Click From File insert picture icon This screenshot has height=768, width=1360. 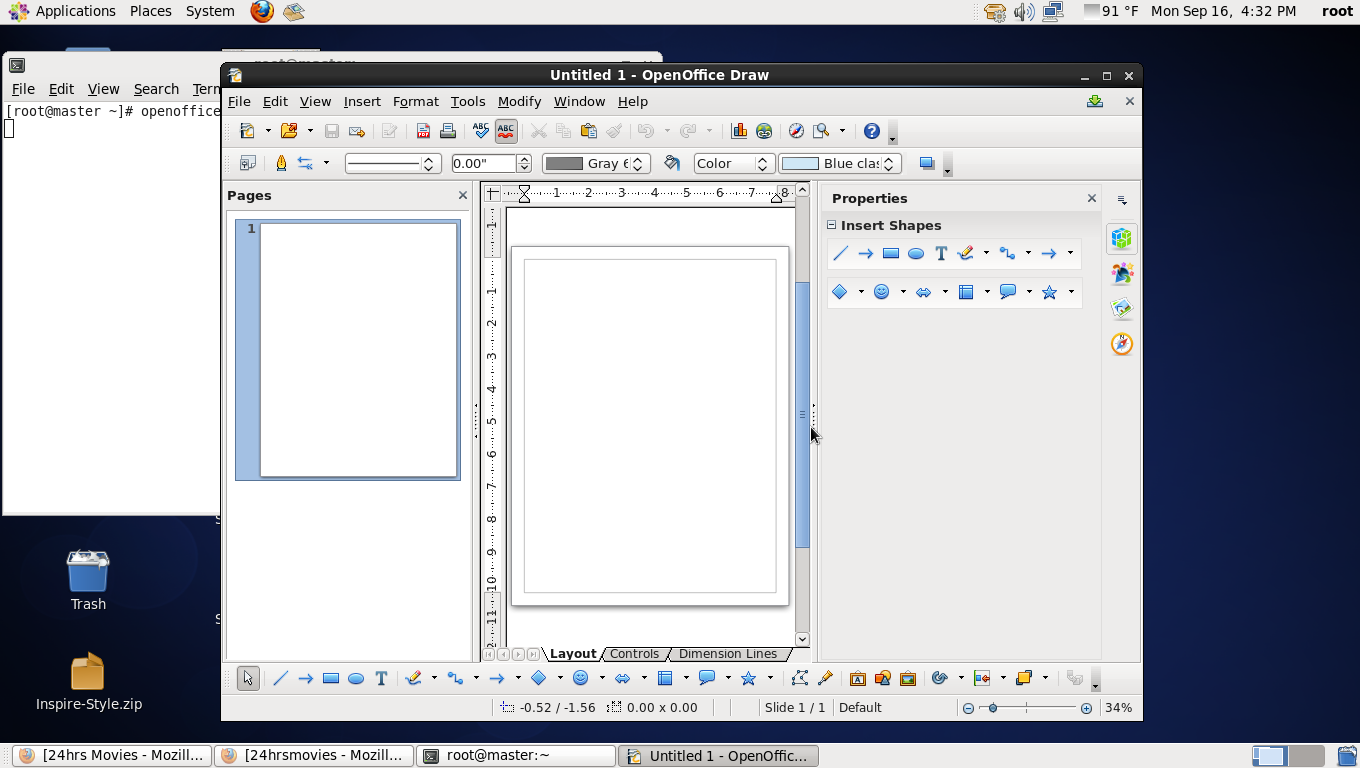pos(883,678)
